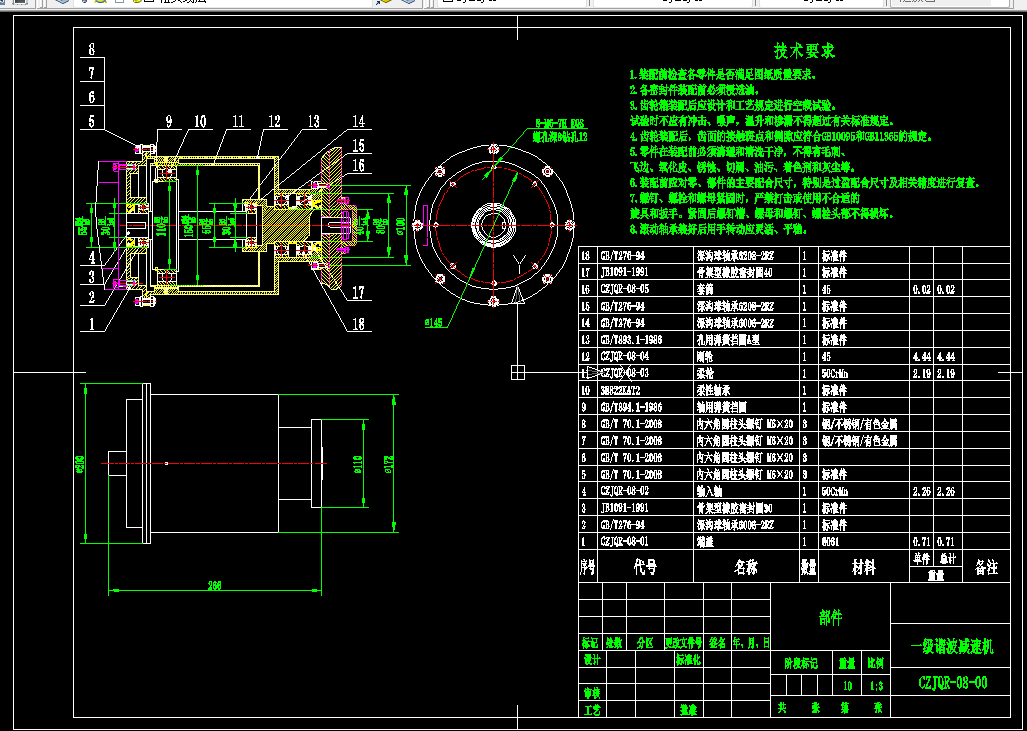Click the 标准化 cell in the title block
Viewport: 1027px width, 731px height.
click(x=688, y=660)
